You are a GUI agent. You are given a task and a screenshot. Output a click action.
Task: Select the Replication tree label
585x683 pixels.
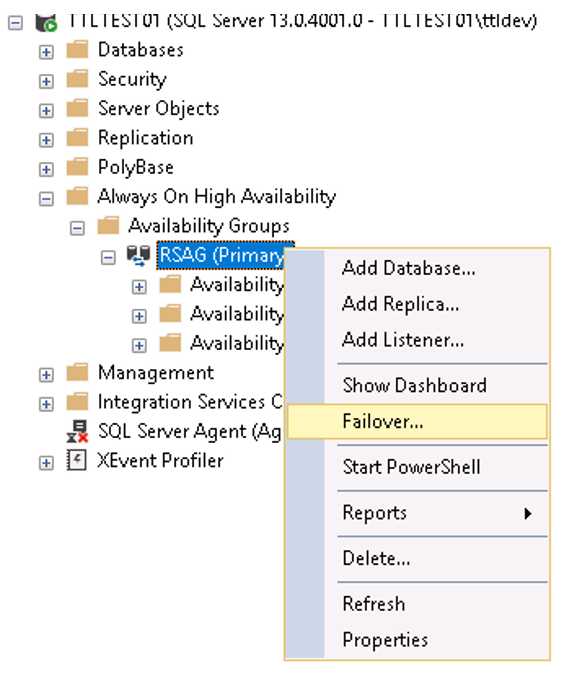tap(145, 138)
